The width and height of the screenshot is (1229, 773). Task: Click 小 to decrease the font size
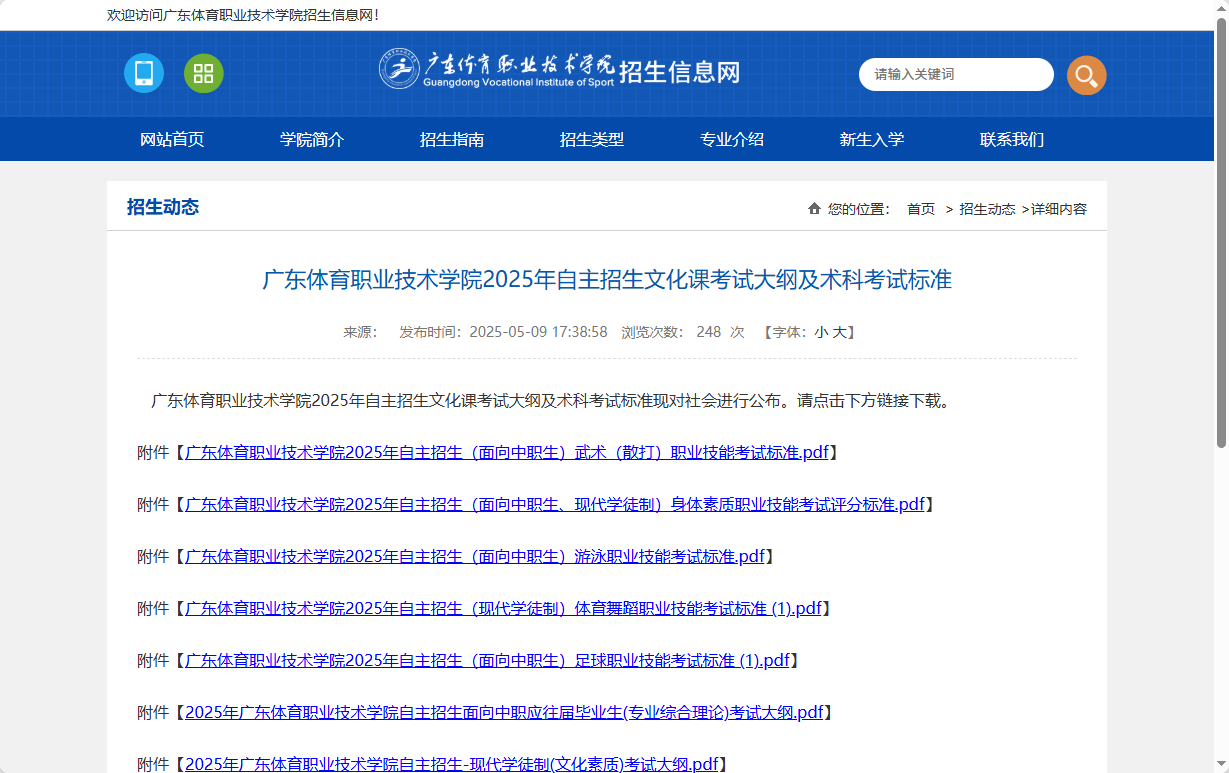pyautogui.click(x=824, y=331)
